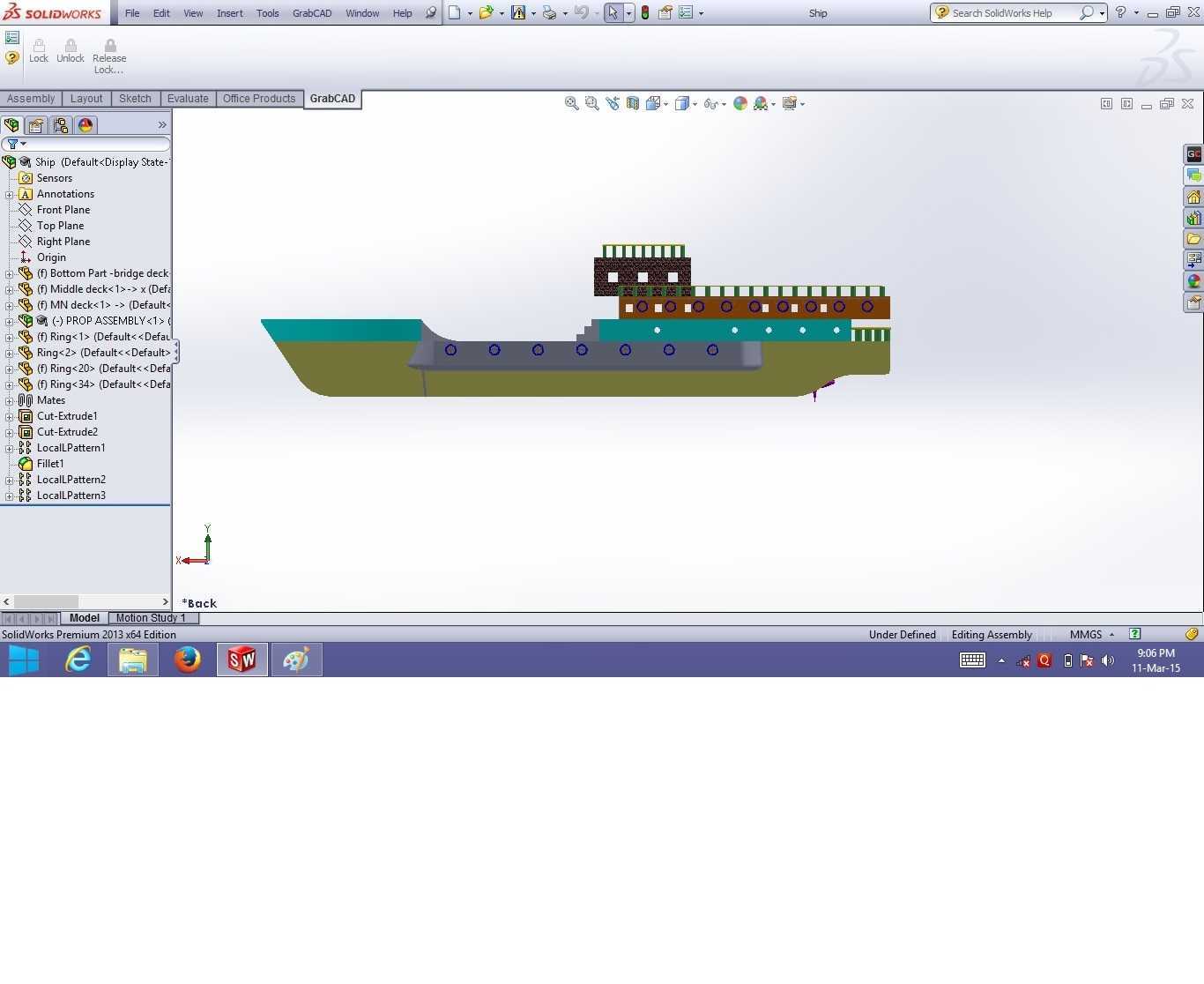Click the Previous View icon
Viewport: 1204px width, 984px height.
click(x=613, y=103)
